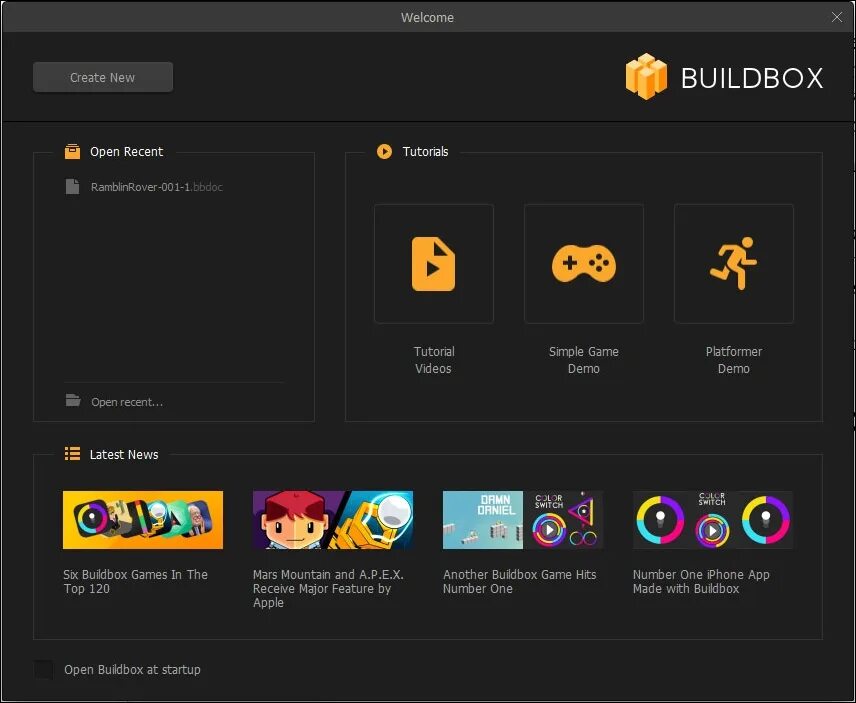Viewport: 856px width, 703px height.
Task: Click the Latest News section heading
Action: tap(124, 455)
